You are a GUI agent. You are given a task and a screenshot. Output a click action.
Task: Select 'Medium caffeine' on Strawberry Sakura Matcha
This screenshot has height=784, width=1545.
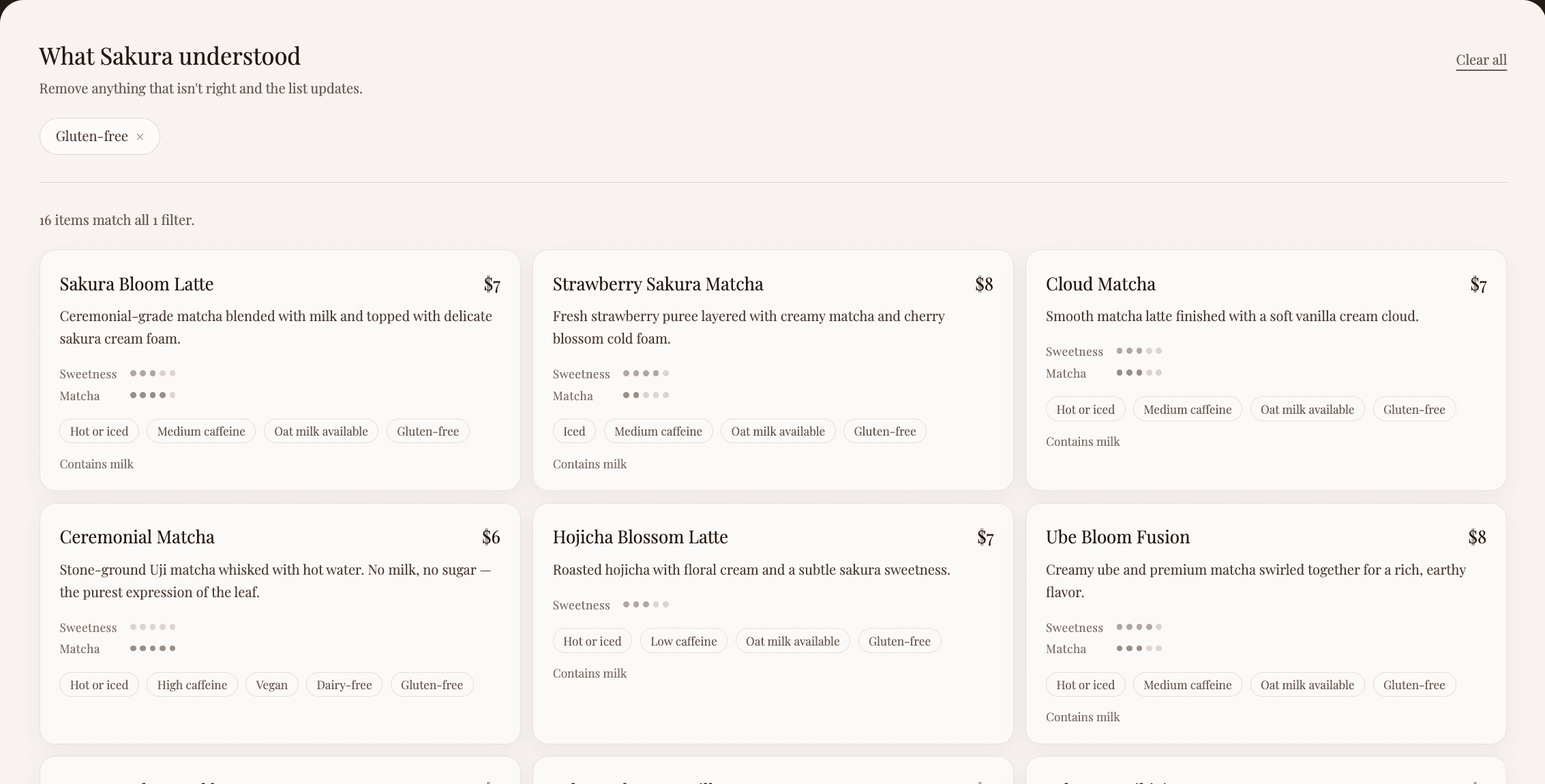tap(658, 432)
